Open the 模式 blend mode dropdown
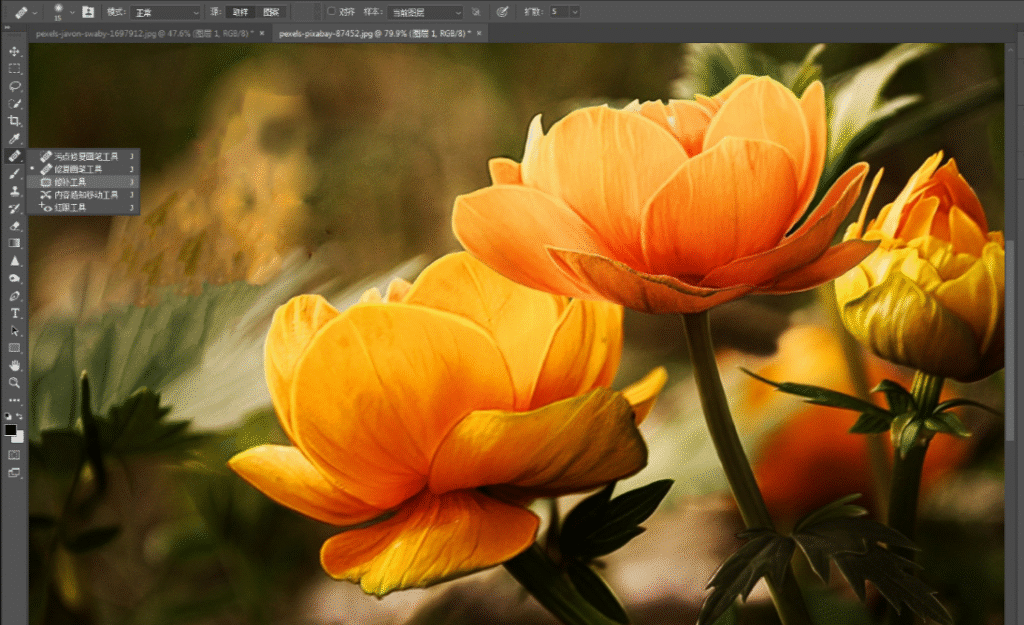The width and height of the screenshot is (1024, 625). pyautogui.click(x=165, y=12)
